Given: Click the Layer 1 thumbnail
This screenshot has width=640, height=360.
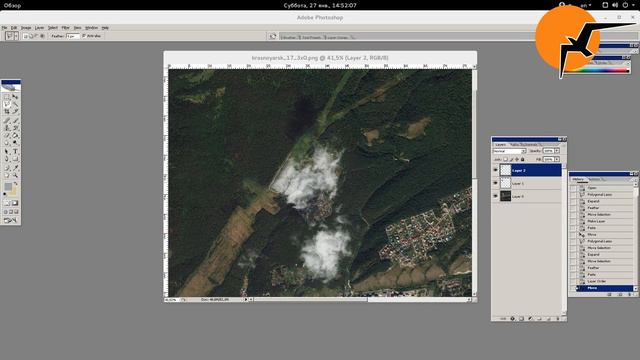Looking at the screenshot, I should pyautogui.click(x=505, y=183).
